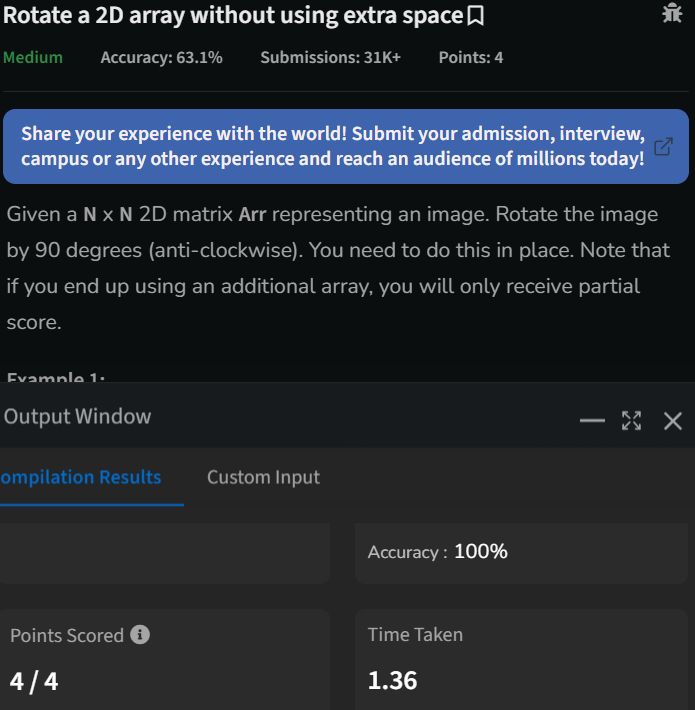This screenshot has height=710, width=695.
Task: Open the Custom Input tab
Action: click(263, 477)
